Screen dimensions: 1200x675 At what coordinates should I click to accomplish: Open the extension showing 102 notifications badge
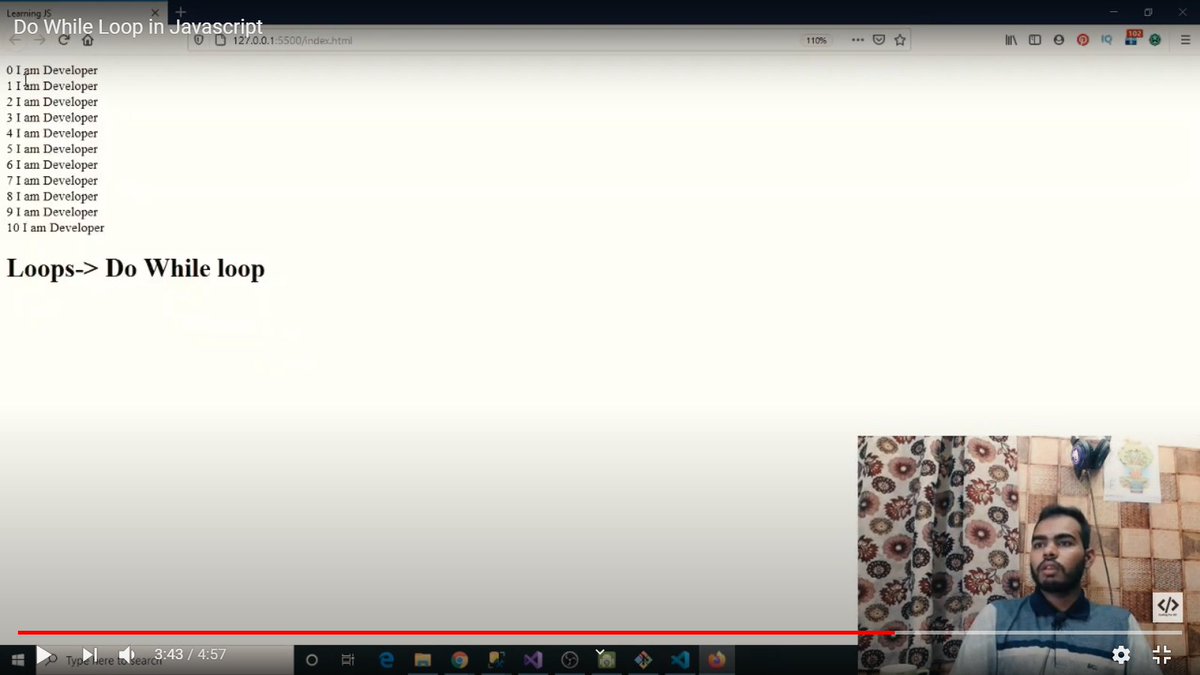(x=1131, y=40)
